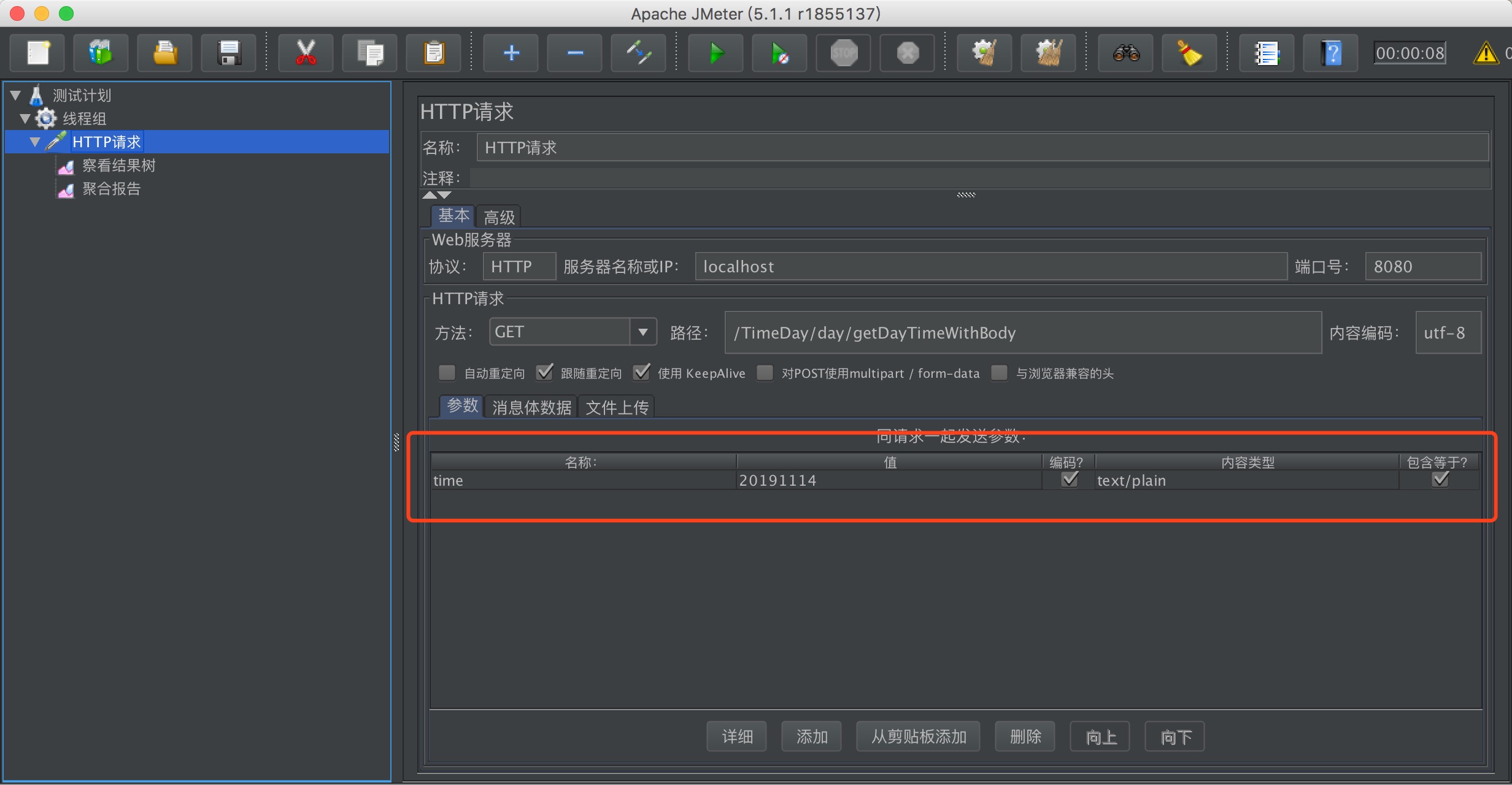Image resolution: width=1512 pixels, height=785 pixels.
Task: Start the test with green play icon
Action: click(x=715, y=53)
